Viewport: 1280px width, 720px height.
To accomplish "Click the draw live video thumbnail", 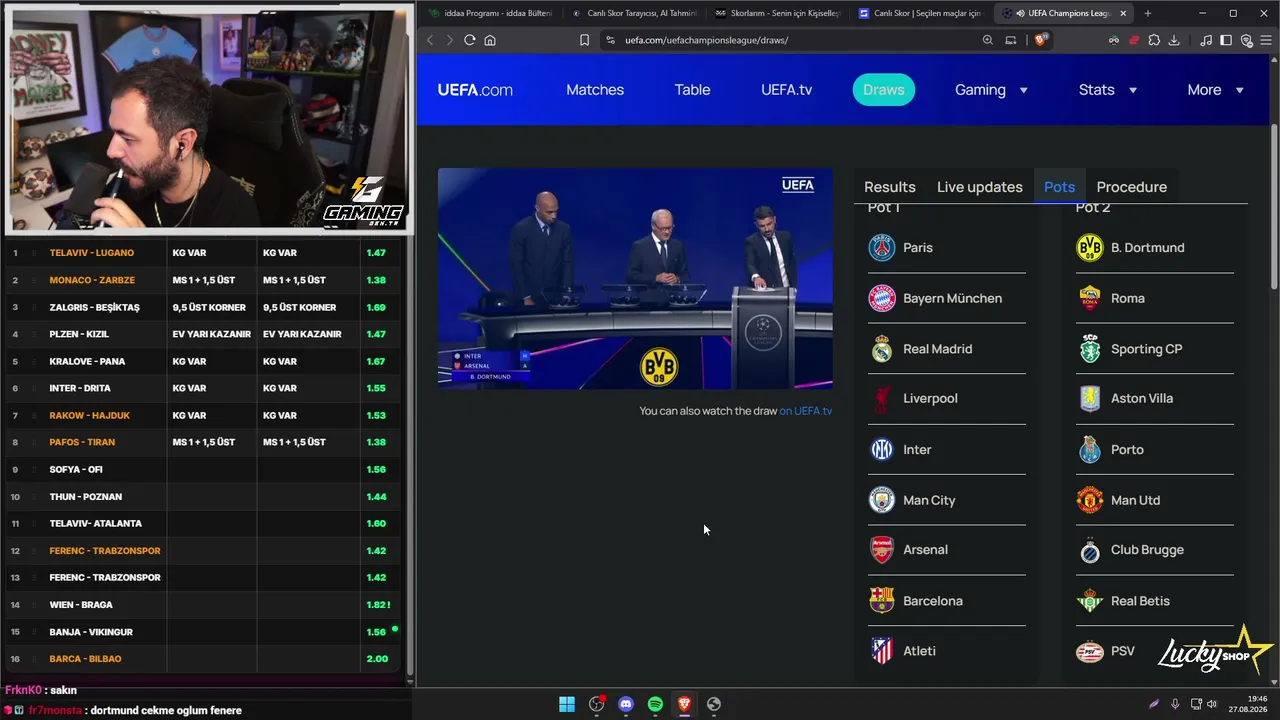I will click(x=635, y=278).
